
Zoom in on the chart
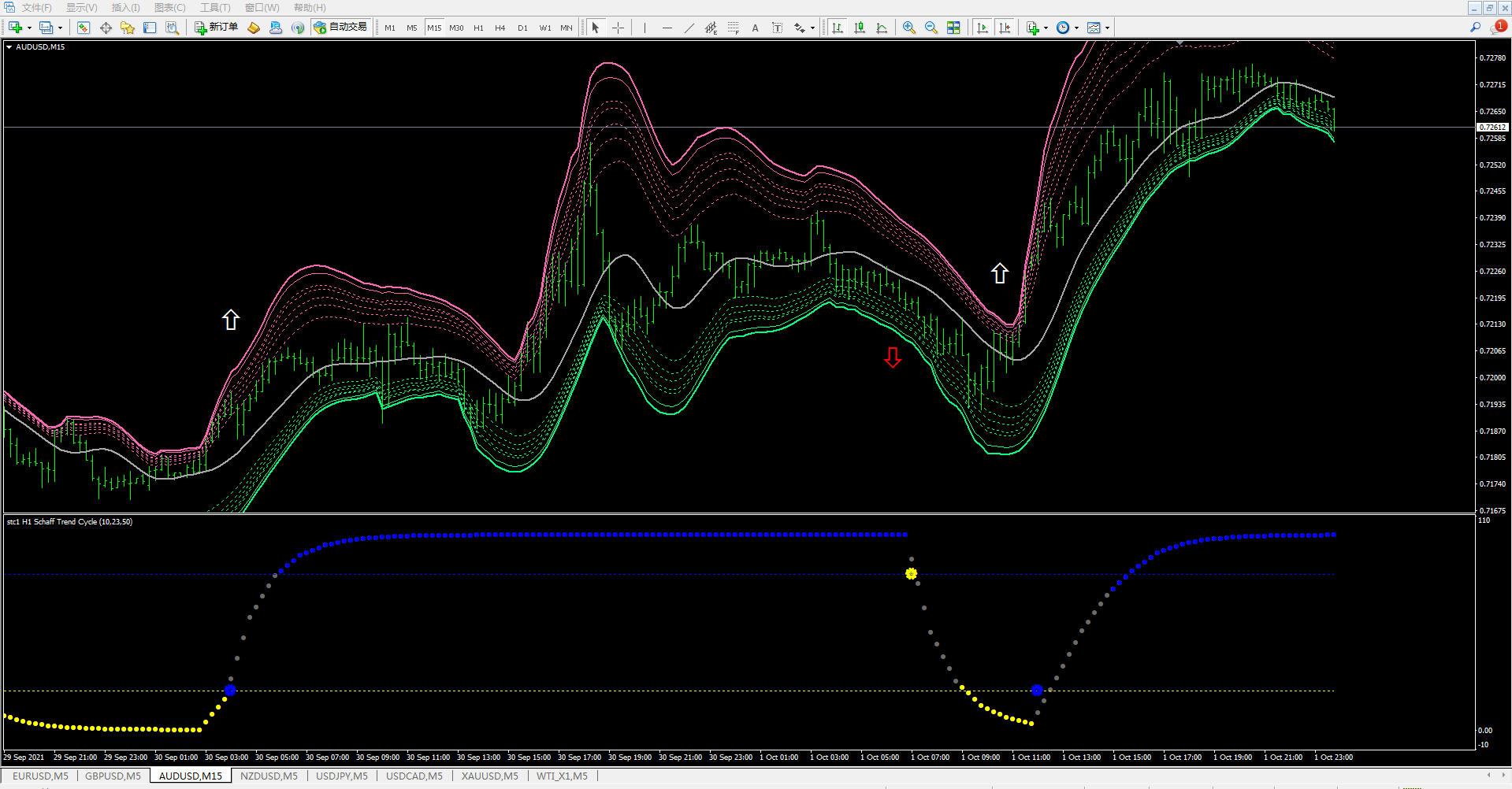[x=909, y=28]
